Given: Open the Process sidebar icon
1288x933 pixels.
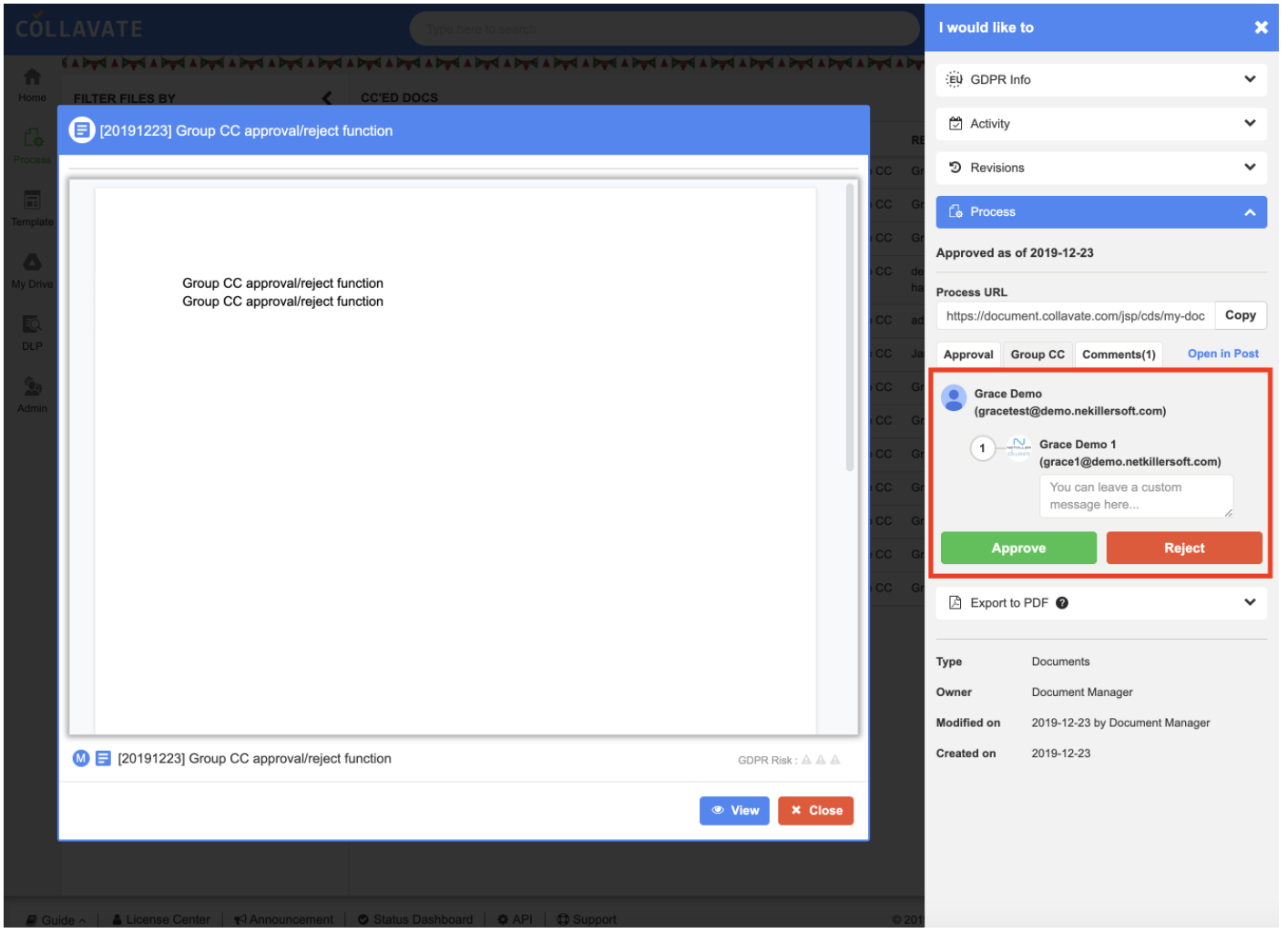Looking at the screenshot, I should coord(32,146).
